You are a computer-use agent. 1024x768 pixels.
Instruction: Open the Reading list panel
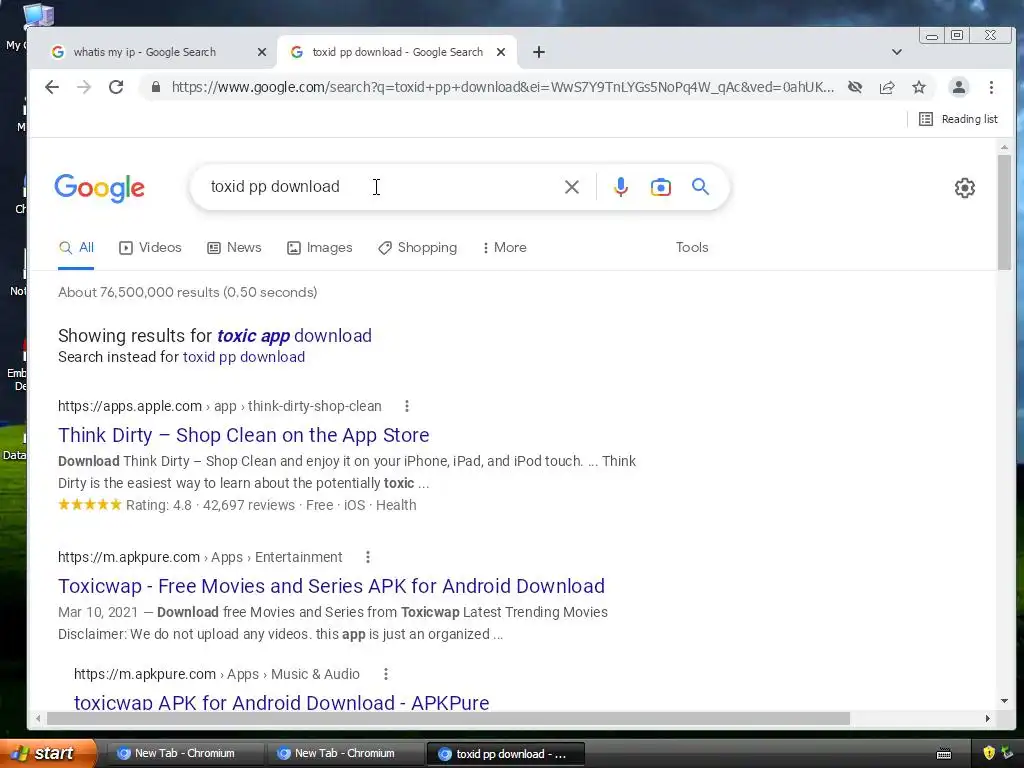click(x=959, y=119)
